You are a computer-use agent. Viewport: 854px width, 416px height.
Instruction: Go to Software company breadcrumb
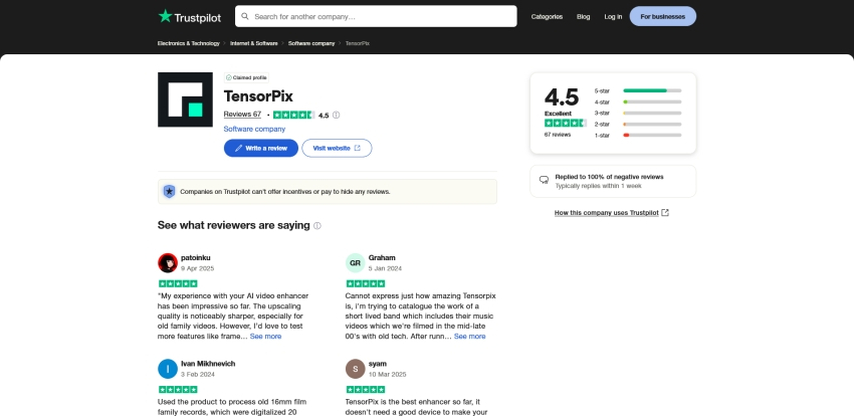[x=312, y=43]
